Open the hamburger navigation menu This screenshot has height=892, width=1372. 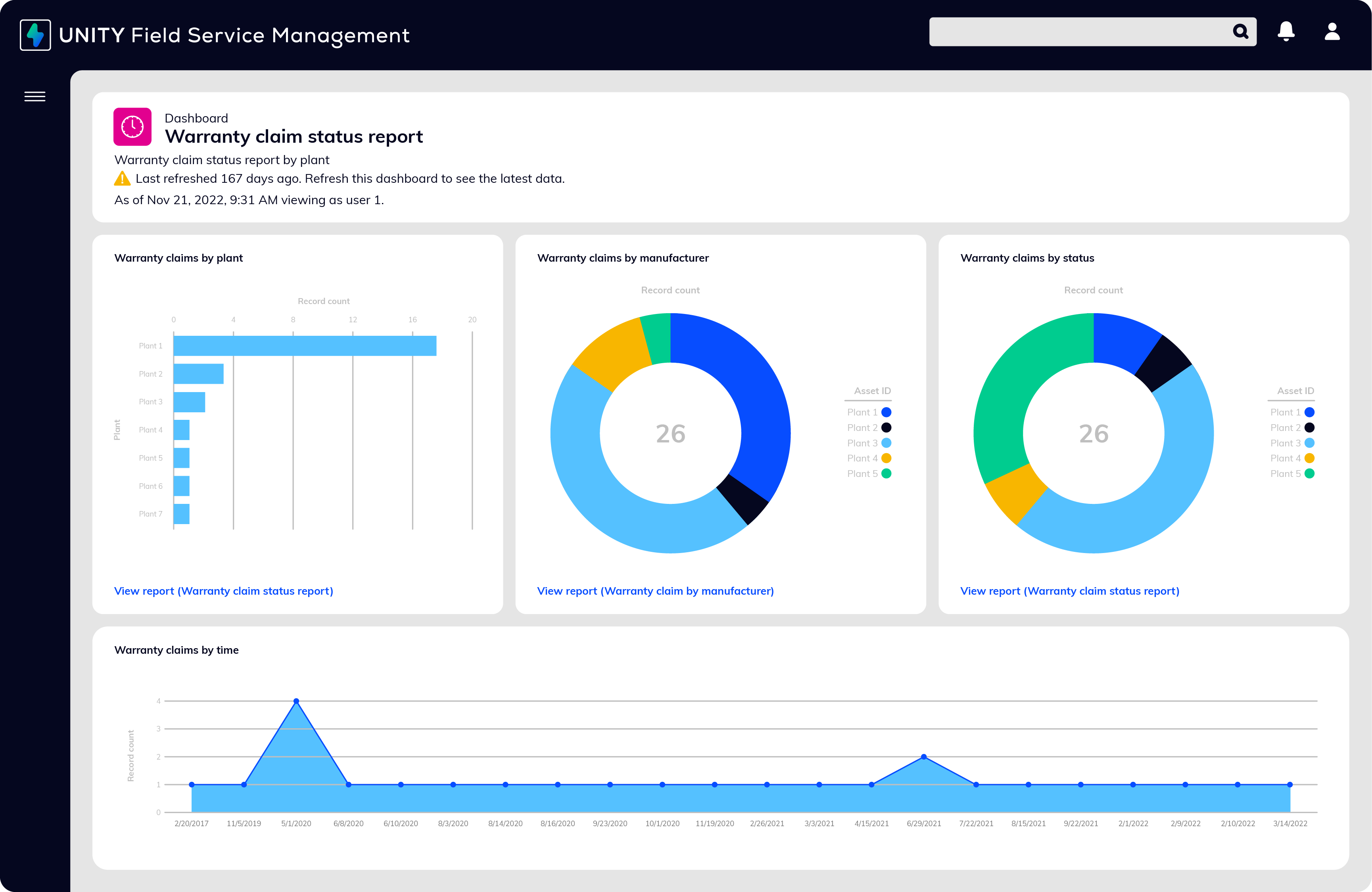(x=35, y=96)
